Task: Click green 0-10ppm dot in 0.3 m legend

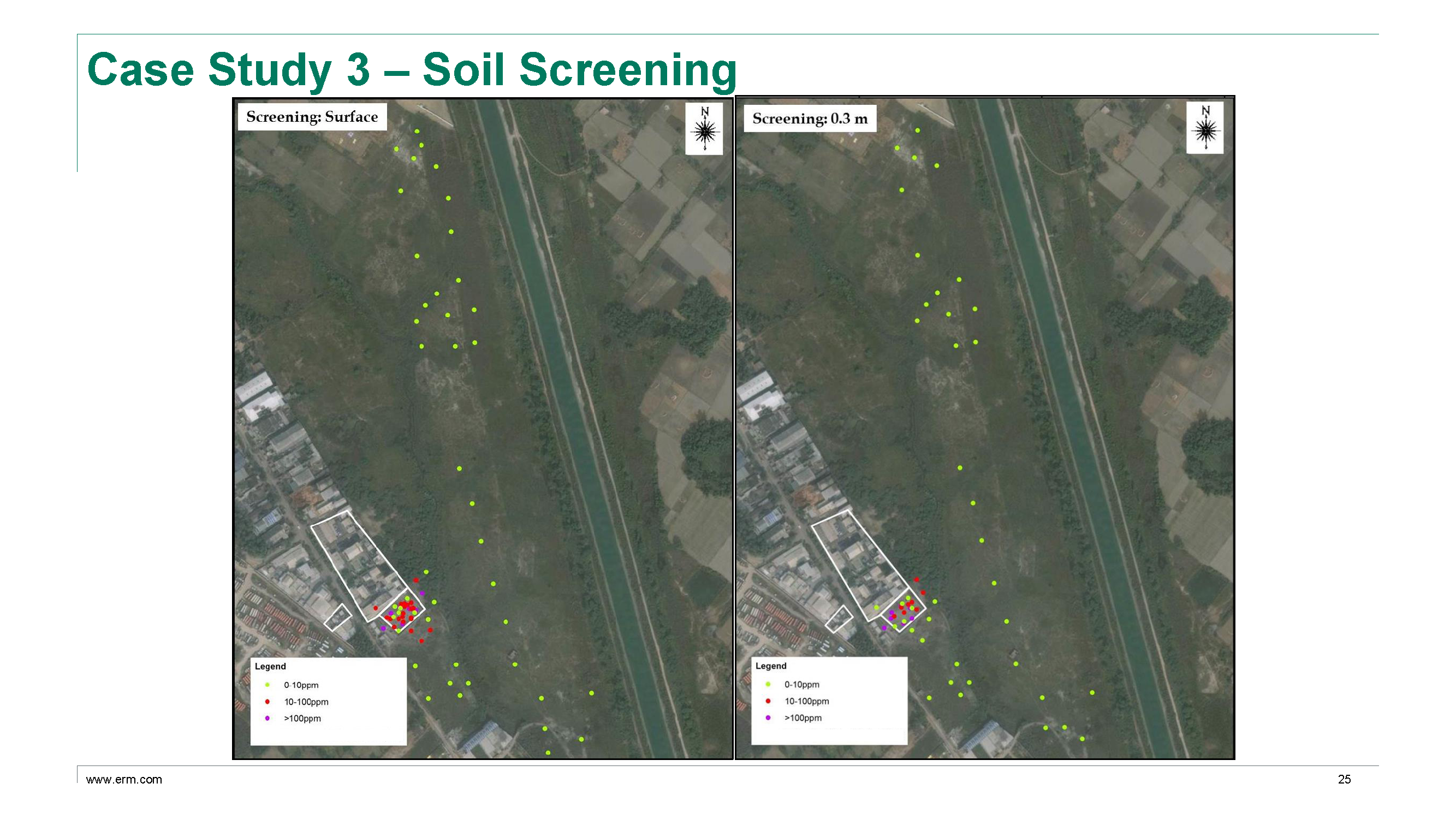Action: 768,685
